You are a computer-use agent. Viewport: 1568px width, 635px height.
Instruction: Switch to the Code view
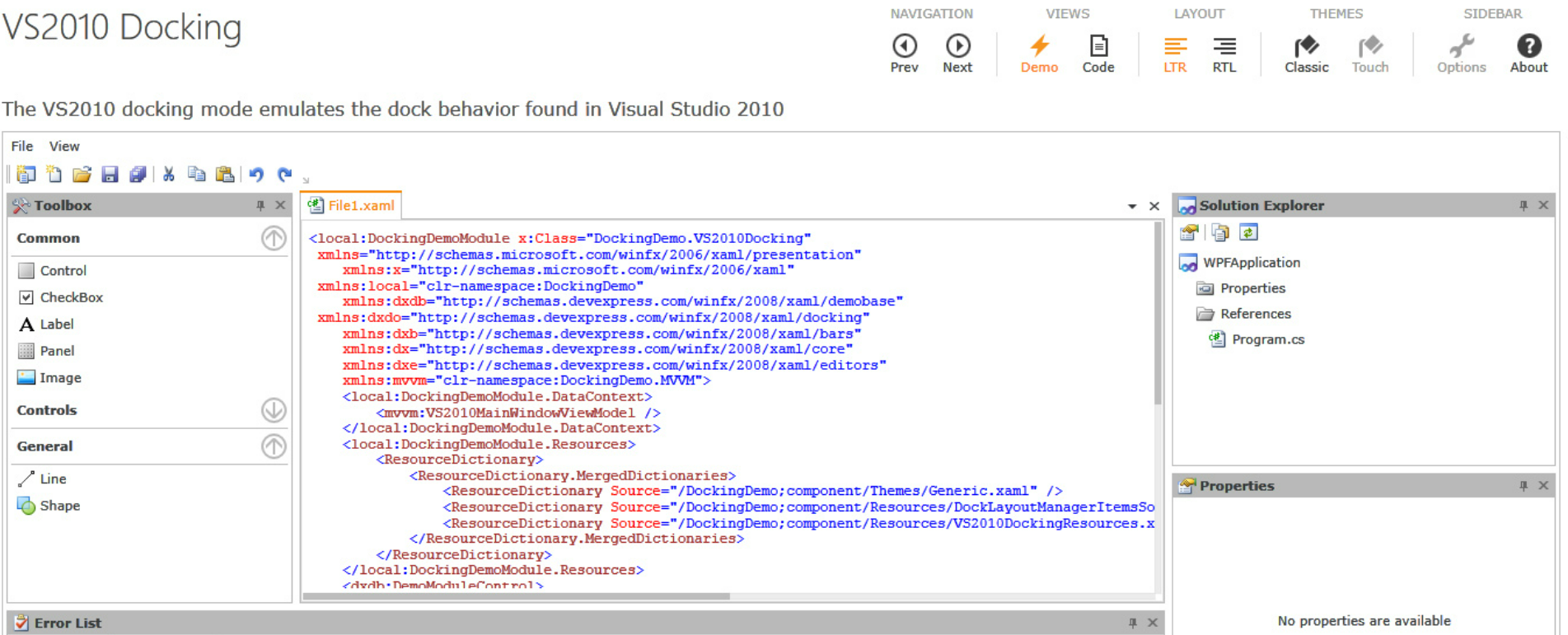pyautogui.click(x=1098, y=54)
